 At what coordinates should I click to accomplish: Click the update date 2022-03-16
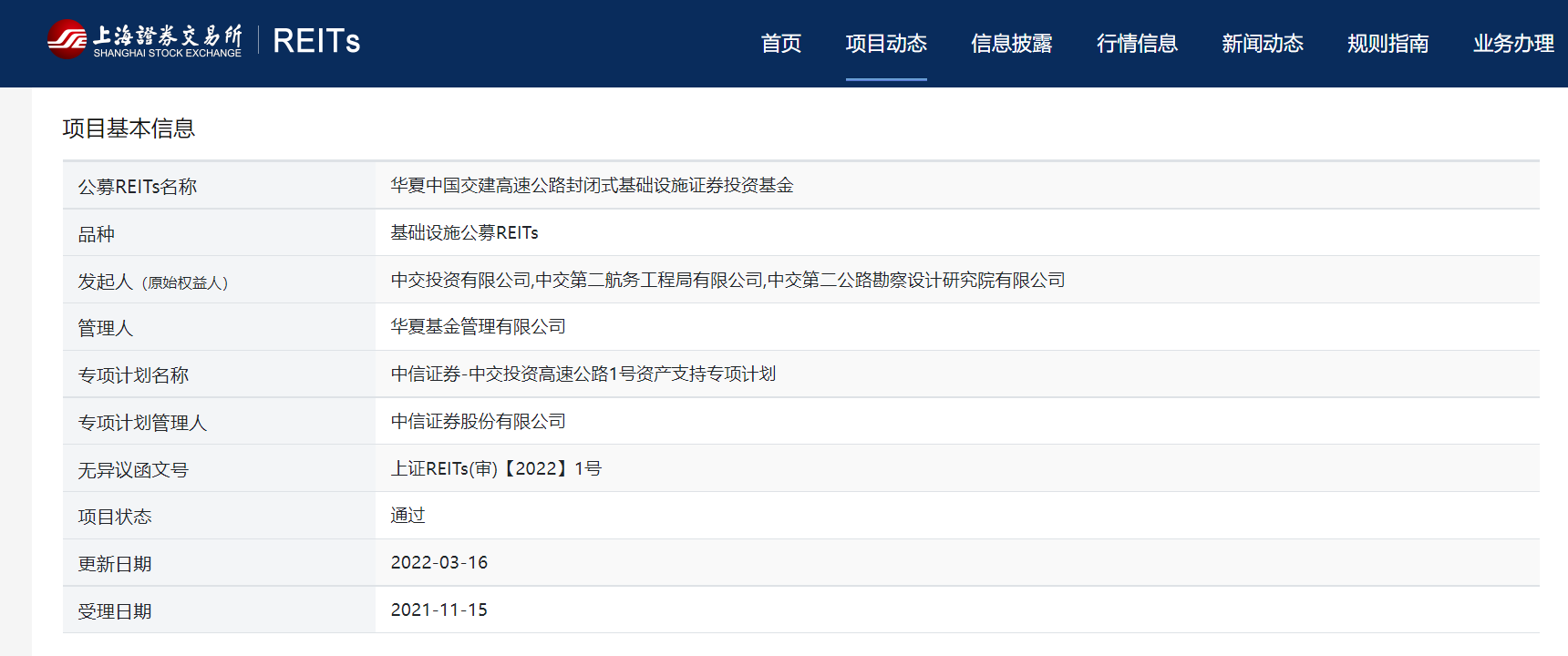438,563
